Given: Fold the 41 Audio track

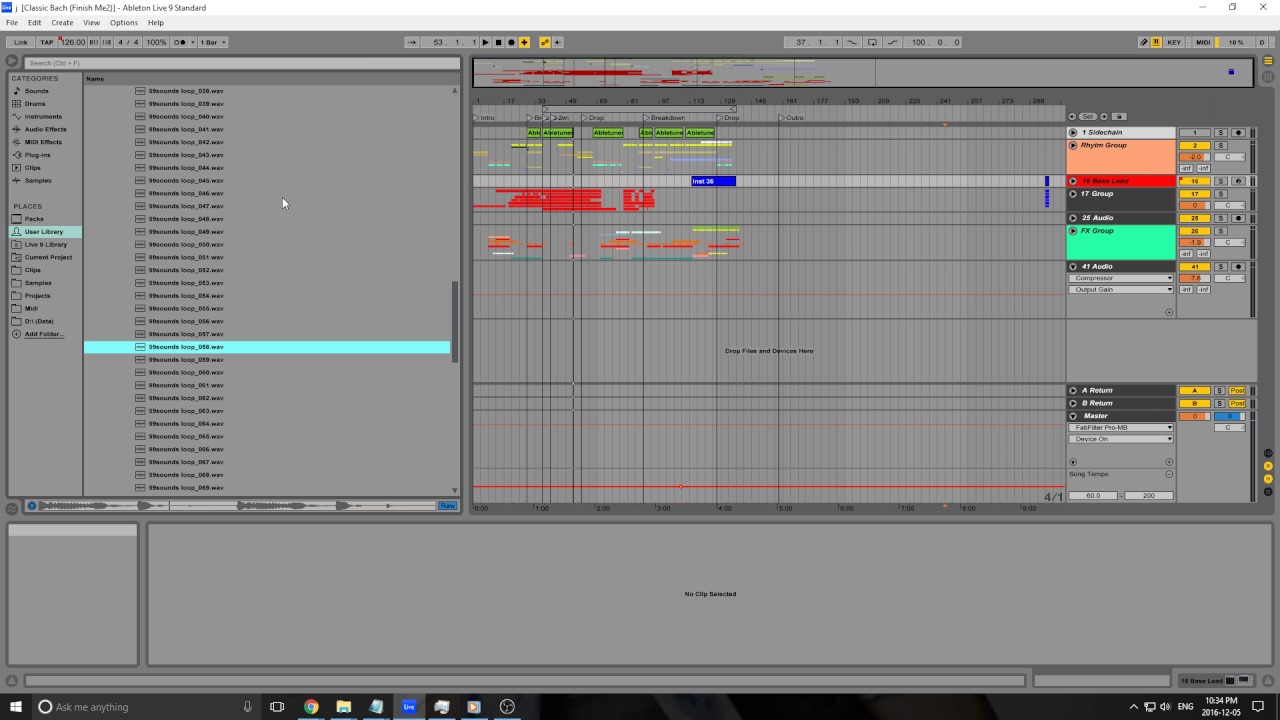Looking at the screenshot, I should pos(1073,267).
